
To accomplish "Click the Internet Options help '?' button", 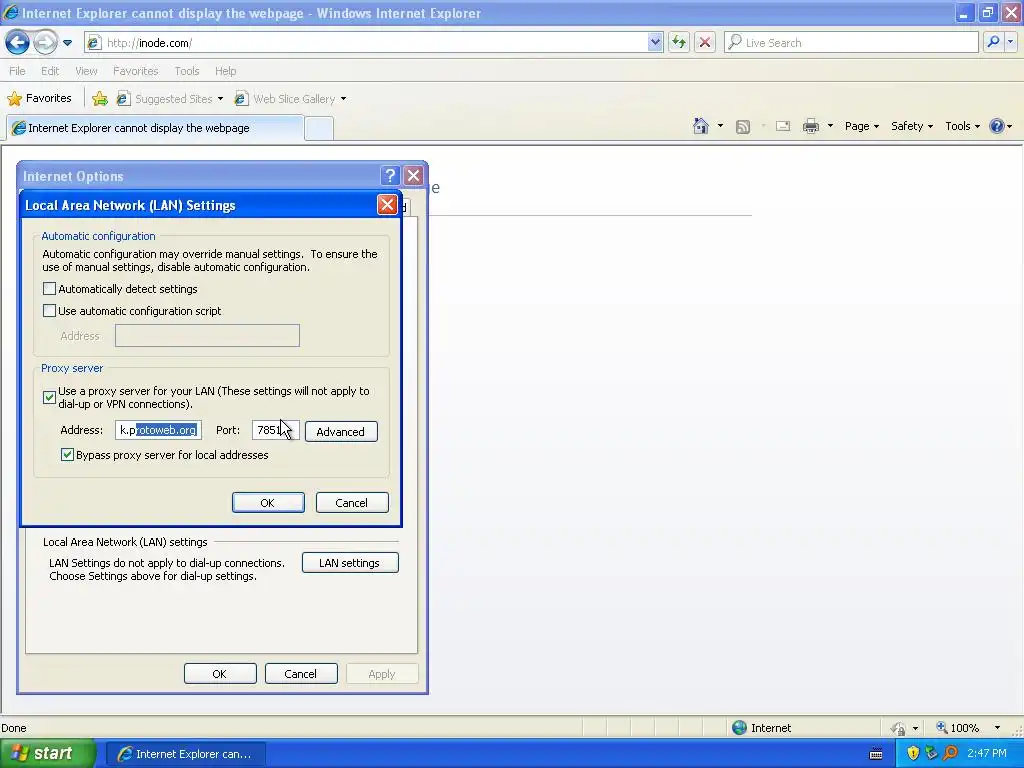I will tap(390, 176).
